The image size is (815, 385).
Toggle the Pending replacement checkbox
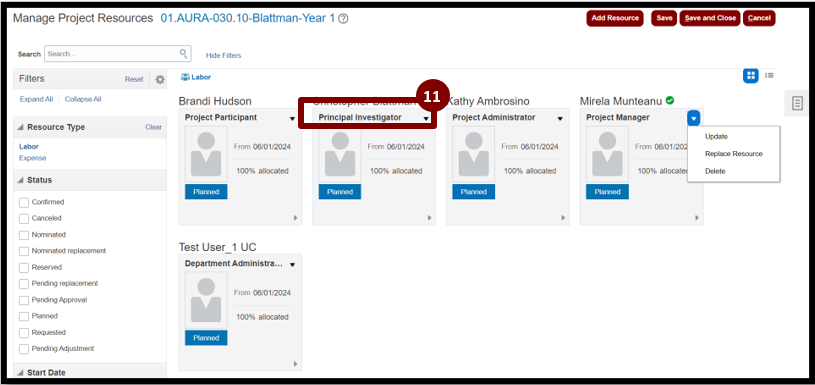pos(23,284)
